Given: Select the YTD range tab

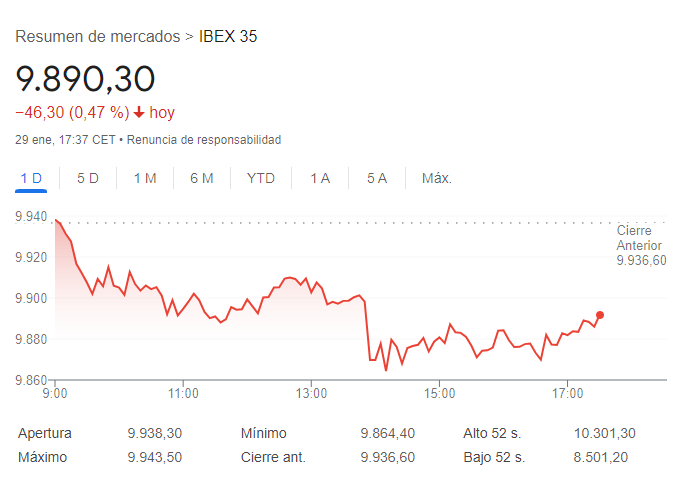Looking at the screenshot, I should [x=261, y=178].
